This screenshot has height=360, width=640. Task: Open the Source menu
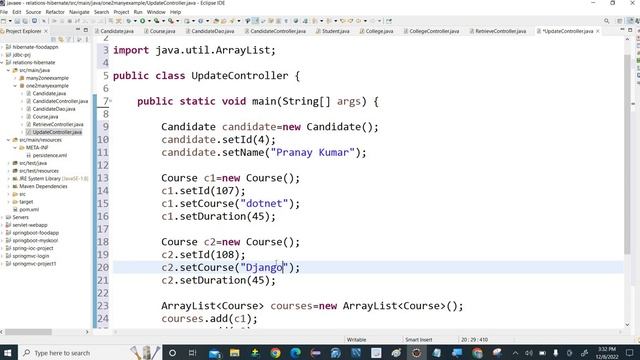[x=33, y=12]
